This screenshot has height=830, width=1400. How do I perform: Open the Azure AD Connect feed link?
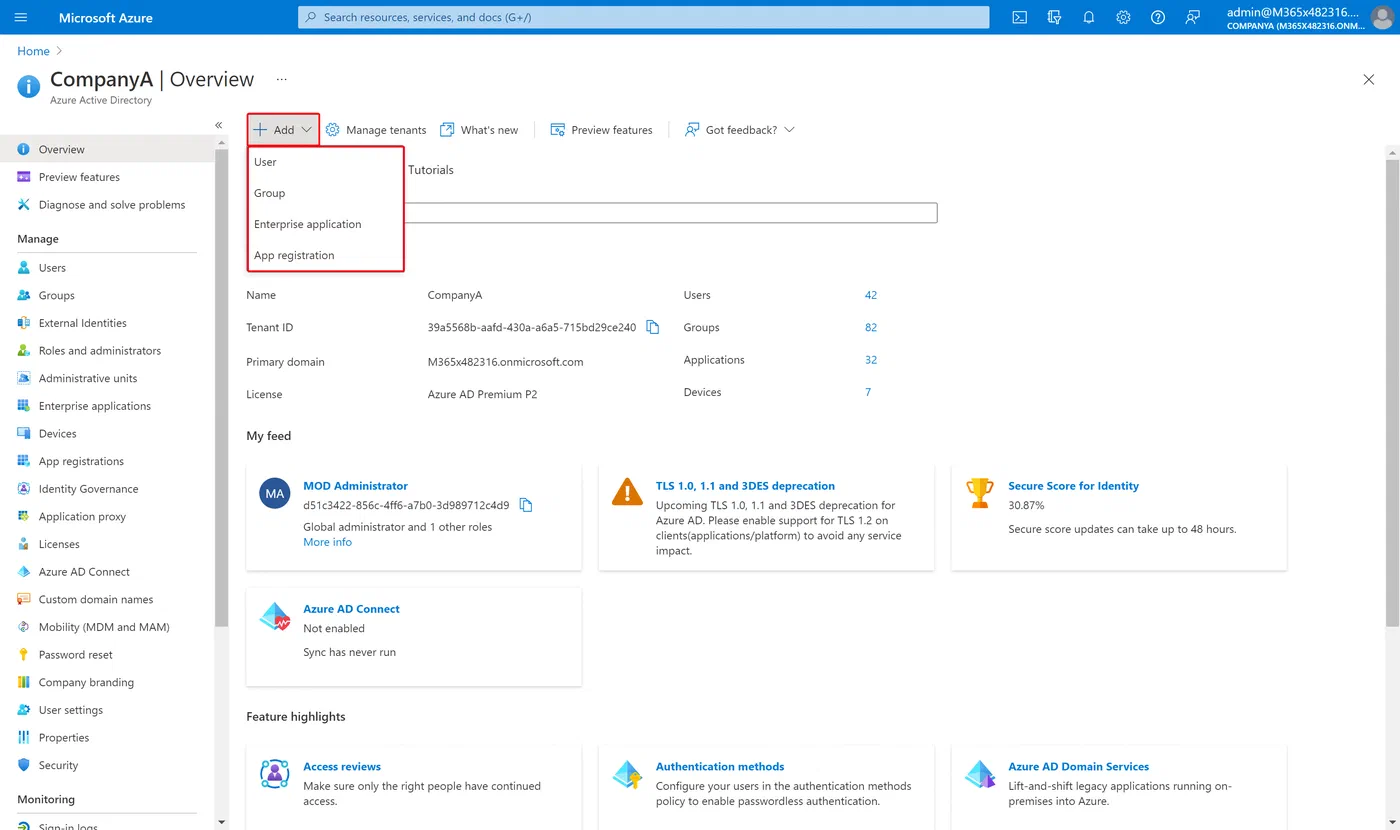(351, 609)
